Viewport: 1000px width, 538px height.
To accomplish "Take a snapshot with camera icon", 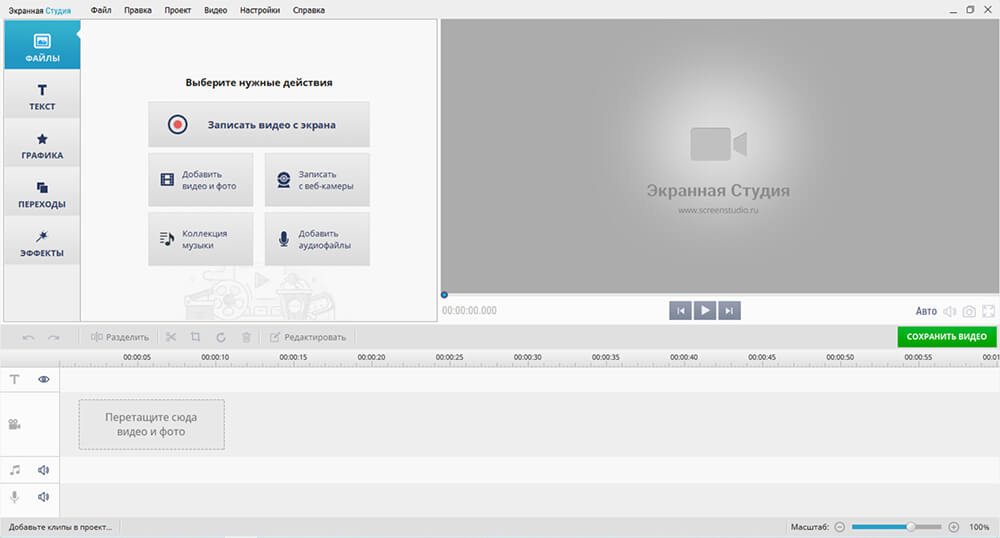I will [x=969, y=311].
